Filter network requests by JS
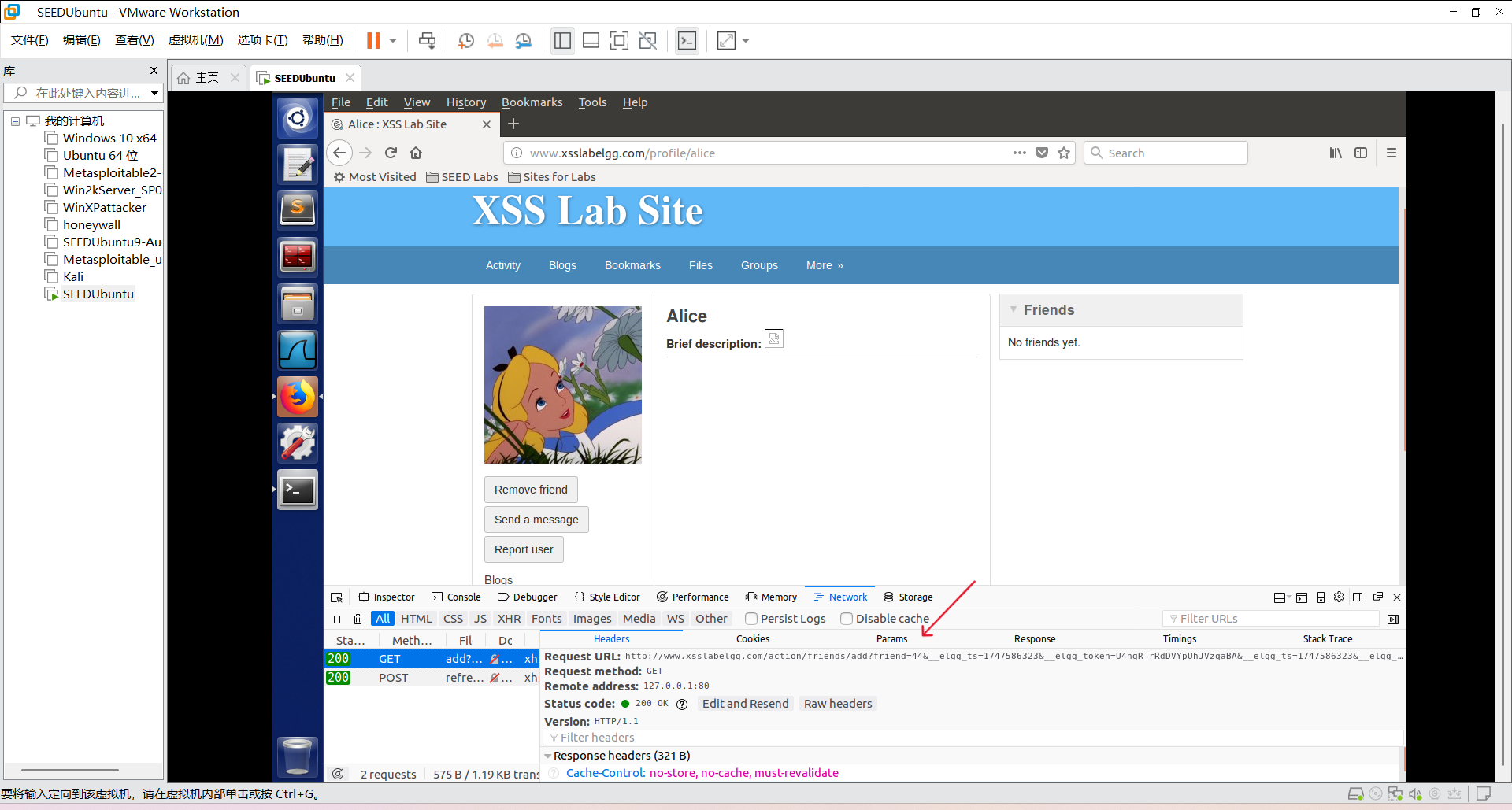Screen dimensions: 1512x810 pos(480,619)
